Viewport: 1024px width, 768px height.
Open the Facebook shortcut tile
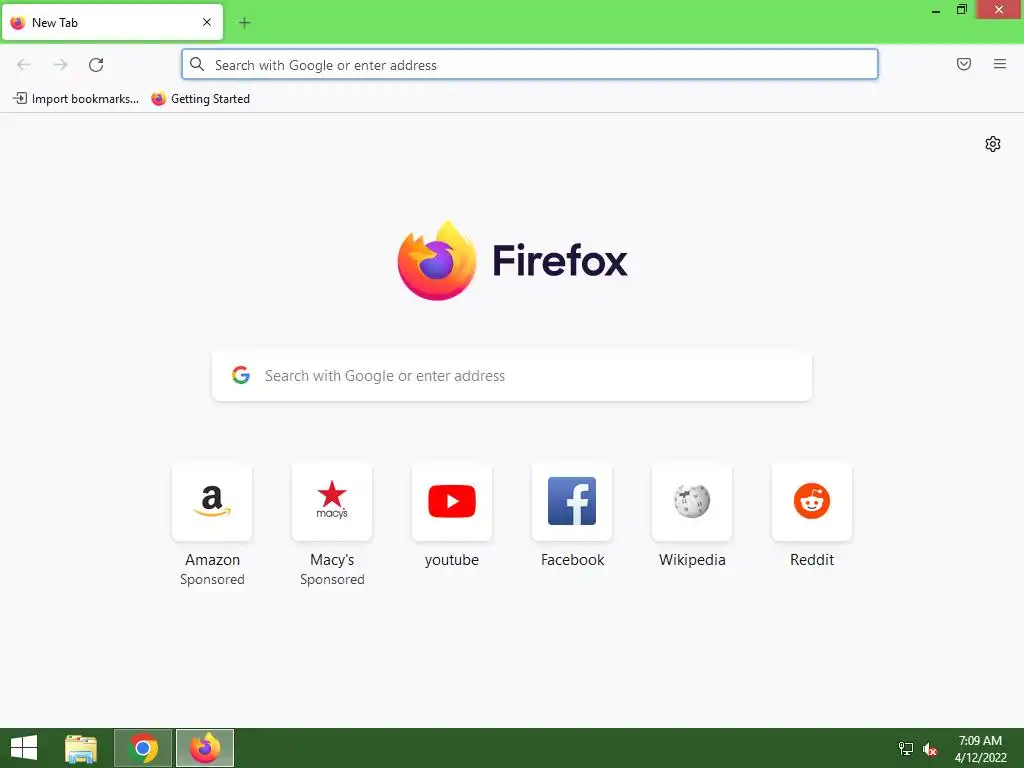[x=572, y=502]
